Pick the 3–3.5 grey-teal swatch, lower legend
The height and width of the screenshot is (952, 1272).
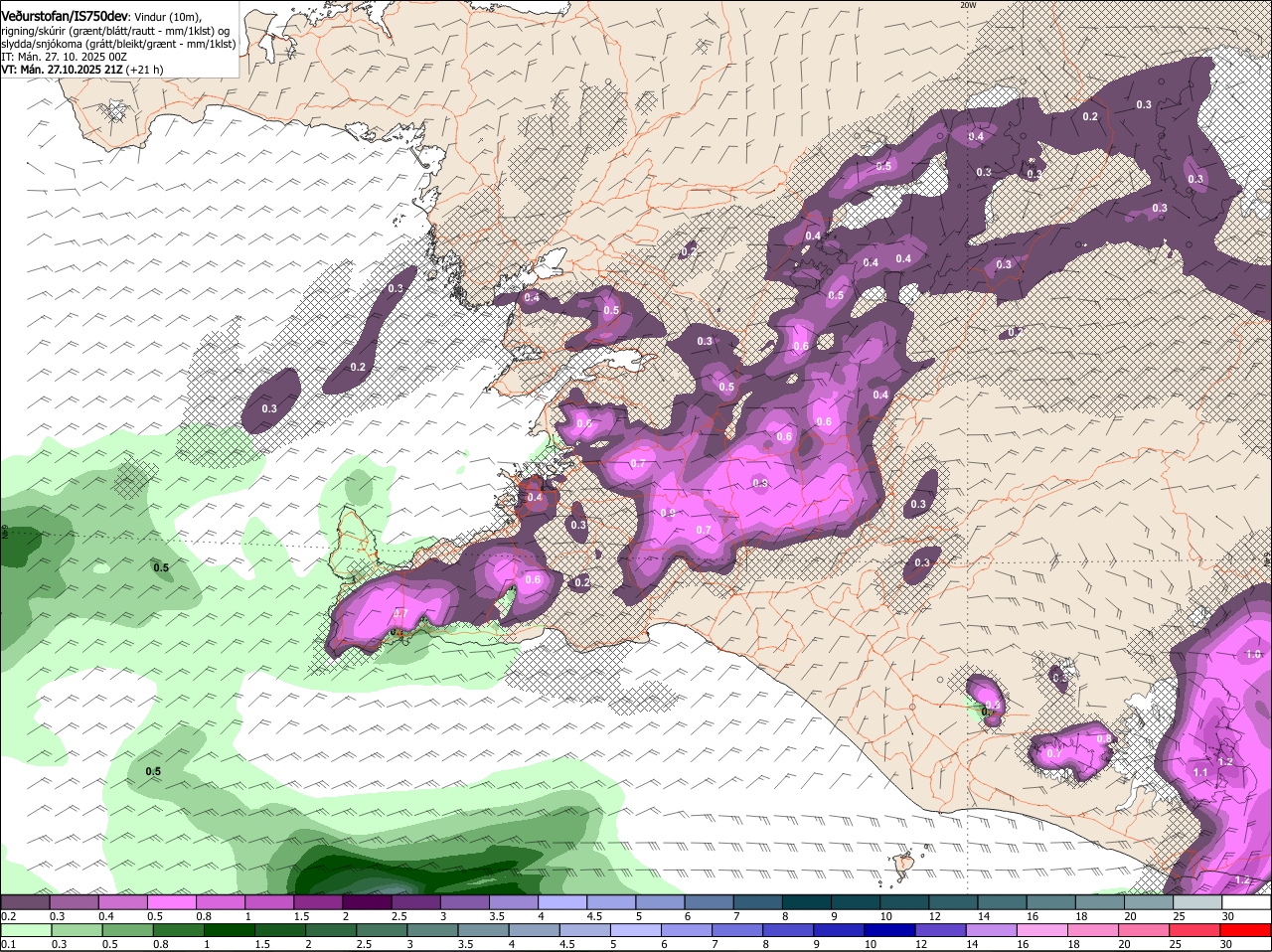[x=433, y=929]
